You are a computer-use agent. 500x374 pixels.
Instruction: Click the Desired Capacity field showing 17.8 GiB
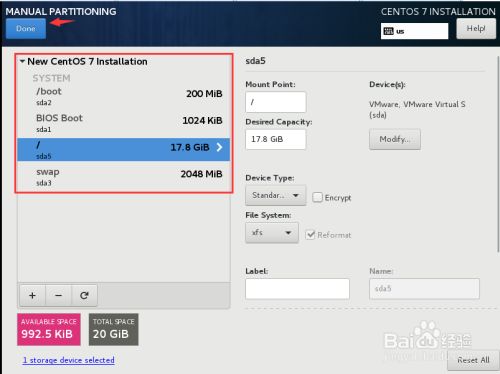(276, 139)
